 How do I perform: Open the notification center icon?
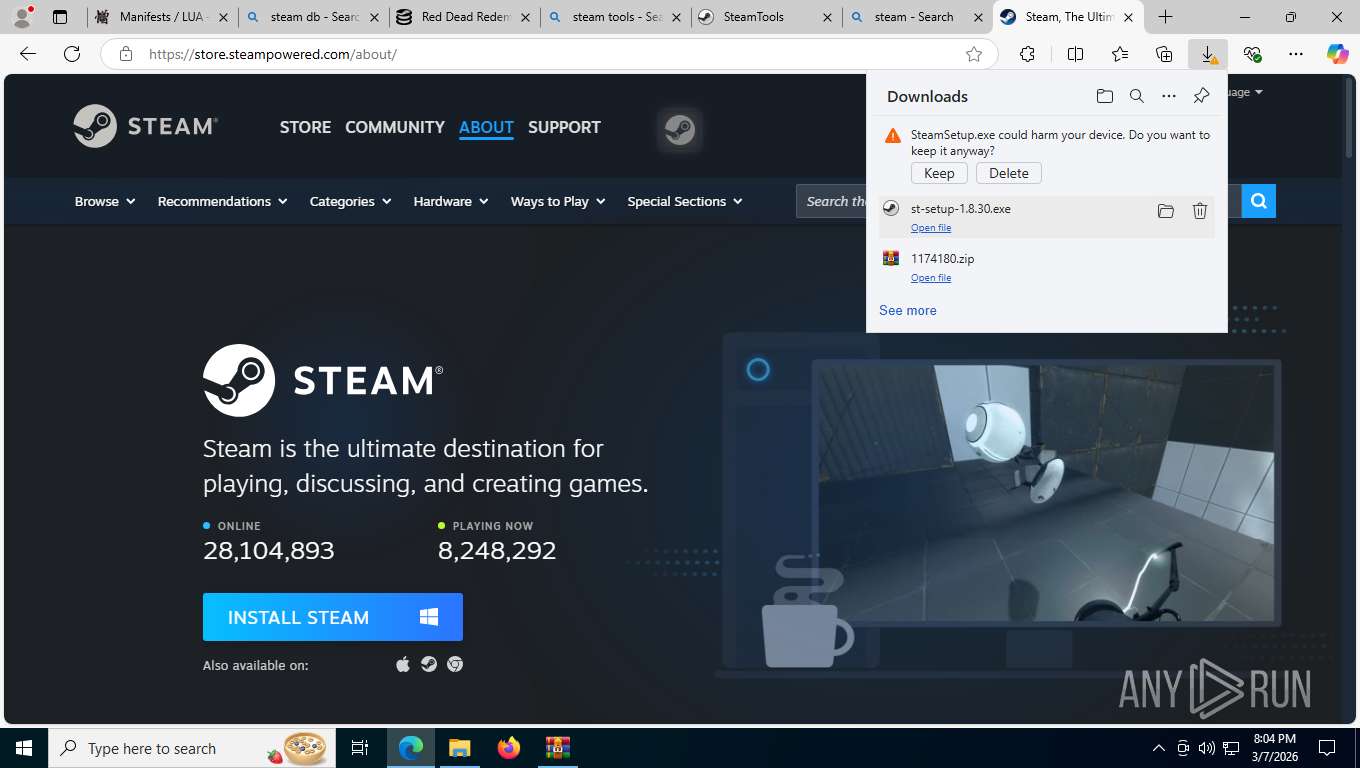click(x=1327, y=748)
